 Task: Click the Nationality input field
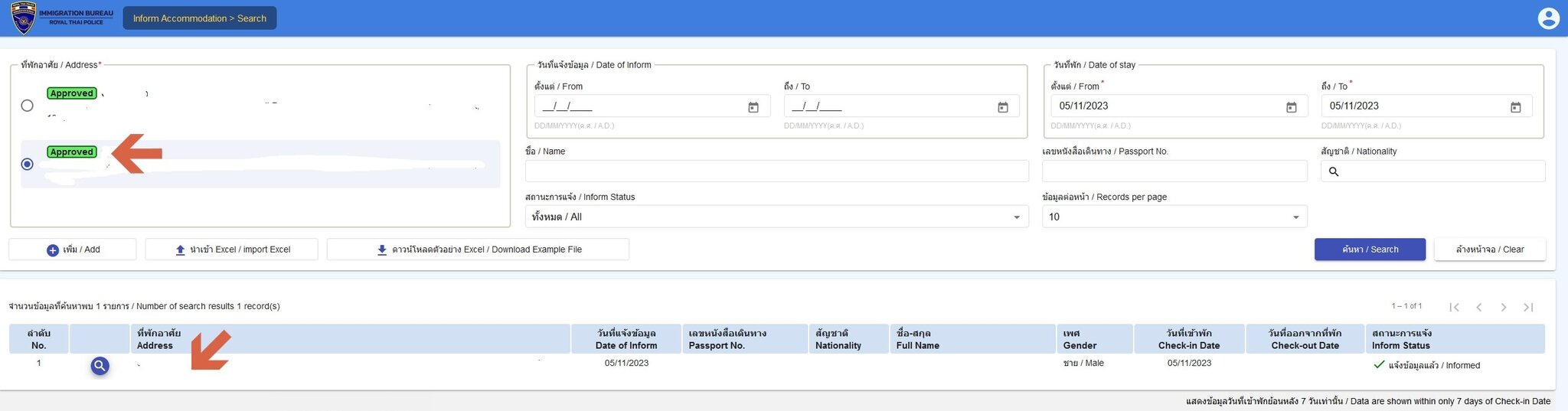(x=1432, y=171)
